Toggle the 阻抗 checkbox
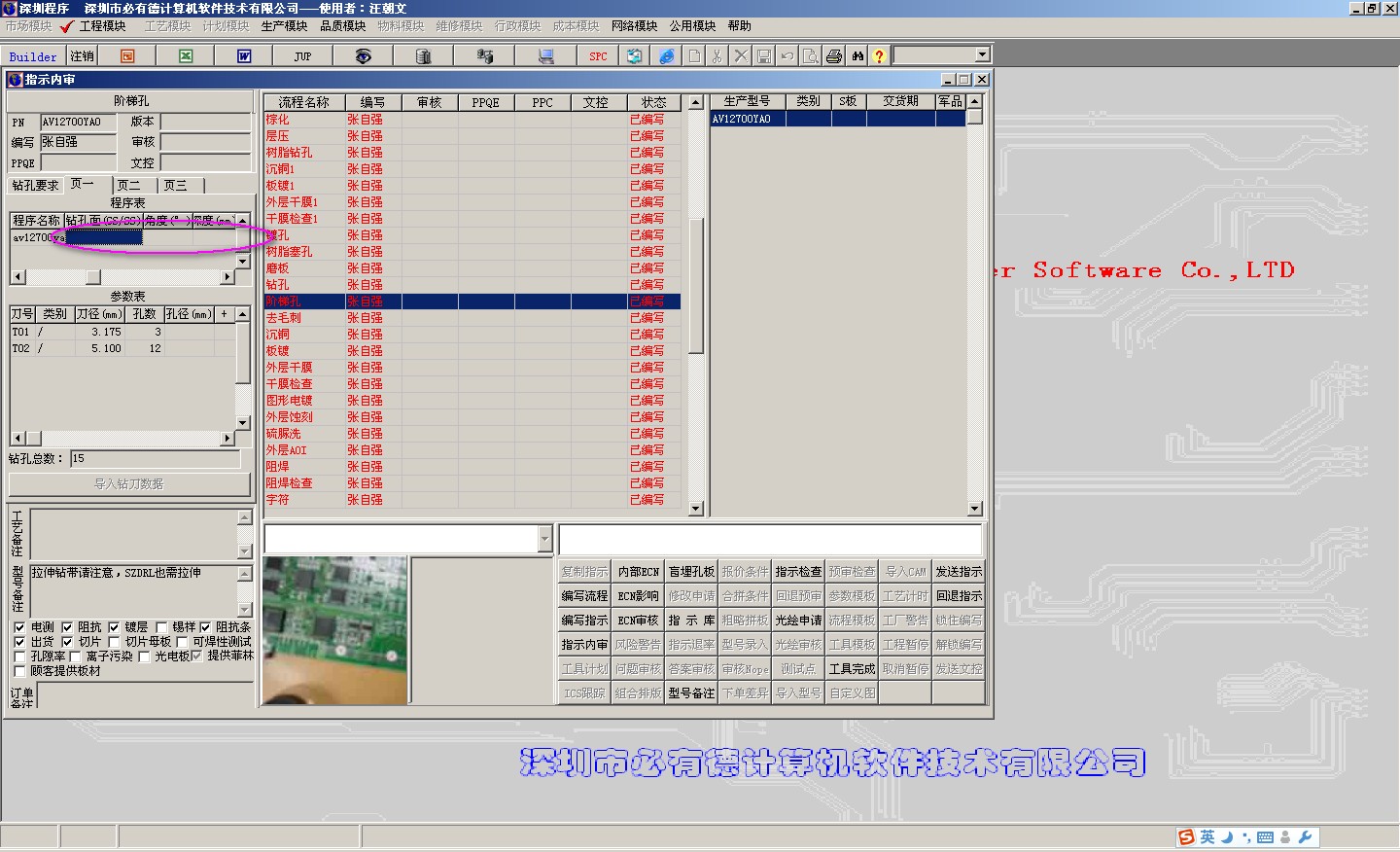The height and width of the screenshot is (852, 1400). [67, 627]
